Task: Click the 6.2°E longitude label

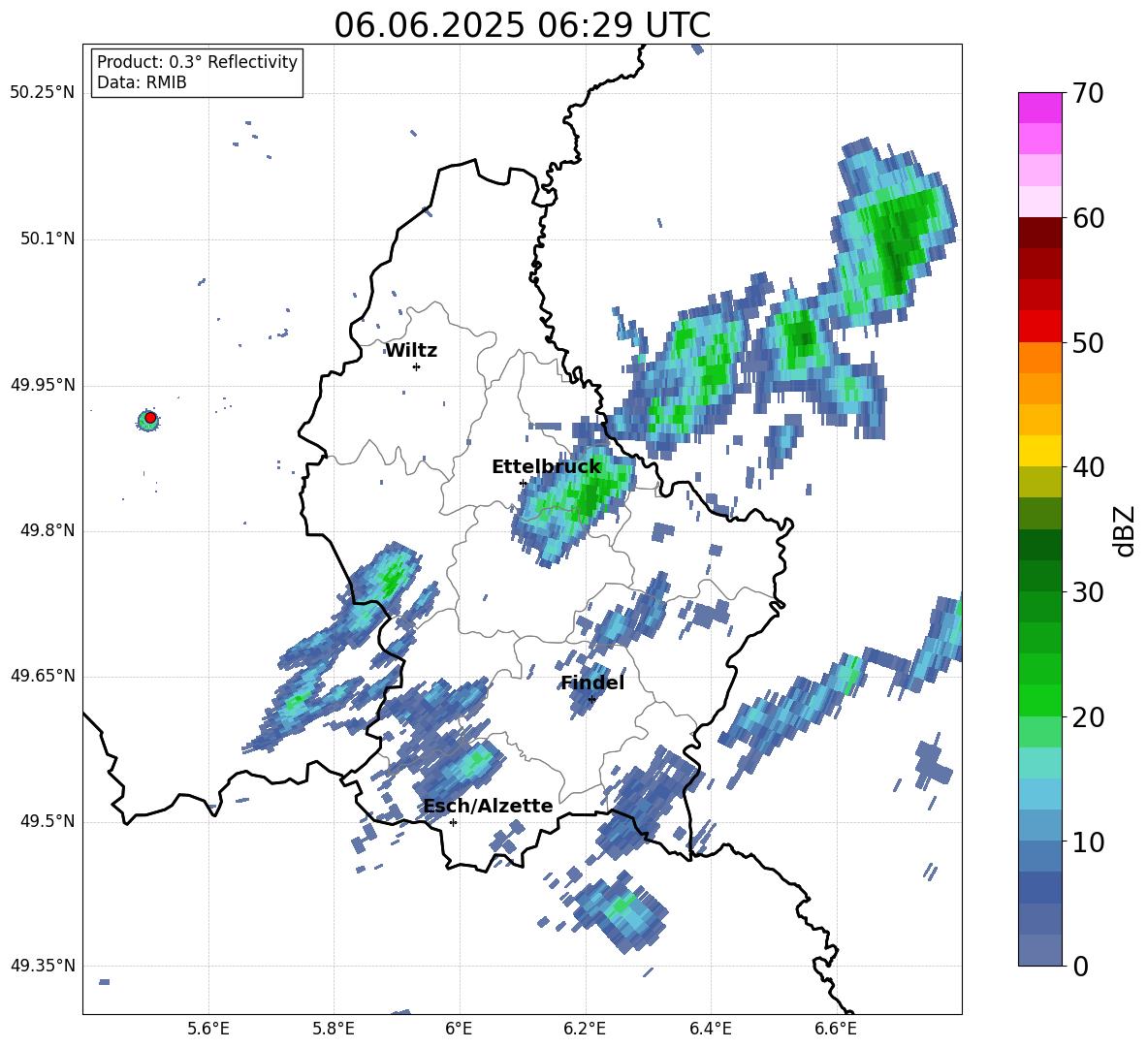Action: coord(585,1029)
